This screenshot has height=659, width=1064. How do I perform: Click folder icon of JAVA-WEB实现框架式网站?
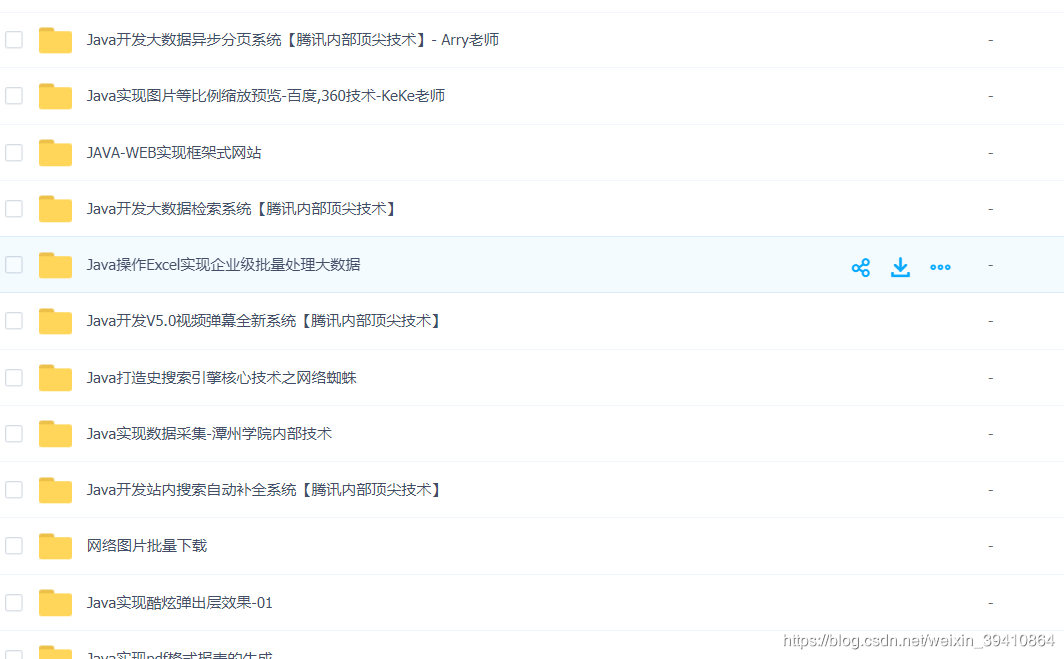tap(56, 153)
